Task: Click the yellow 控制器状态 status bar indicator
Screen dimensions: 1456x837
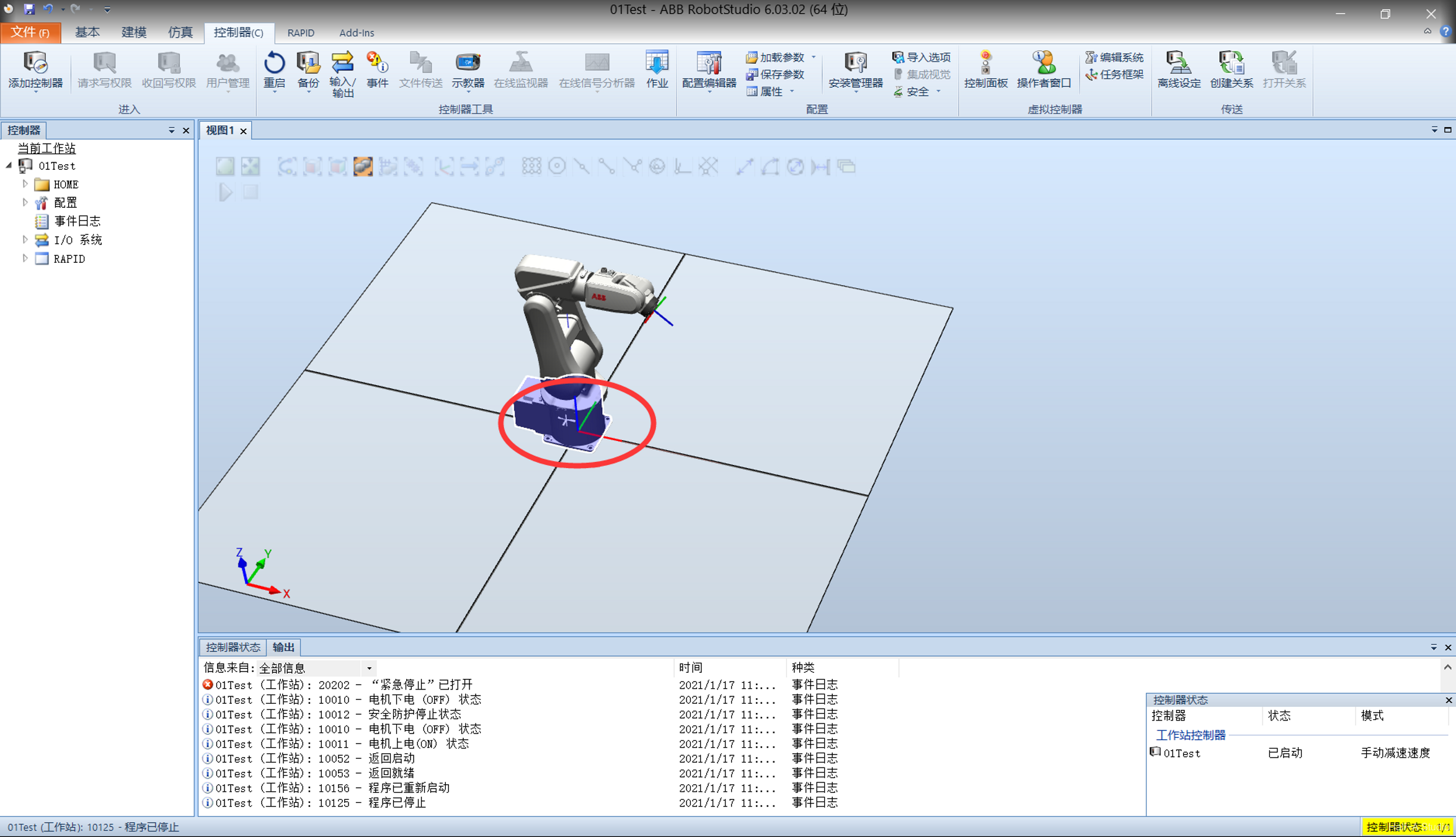Action: pyautogui.click(x=1406, y=826)
